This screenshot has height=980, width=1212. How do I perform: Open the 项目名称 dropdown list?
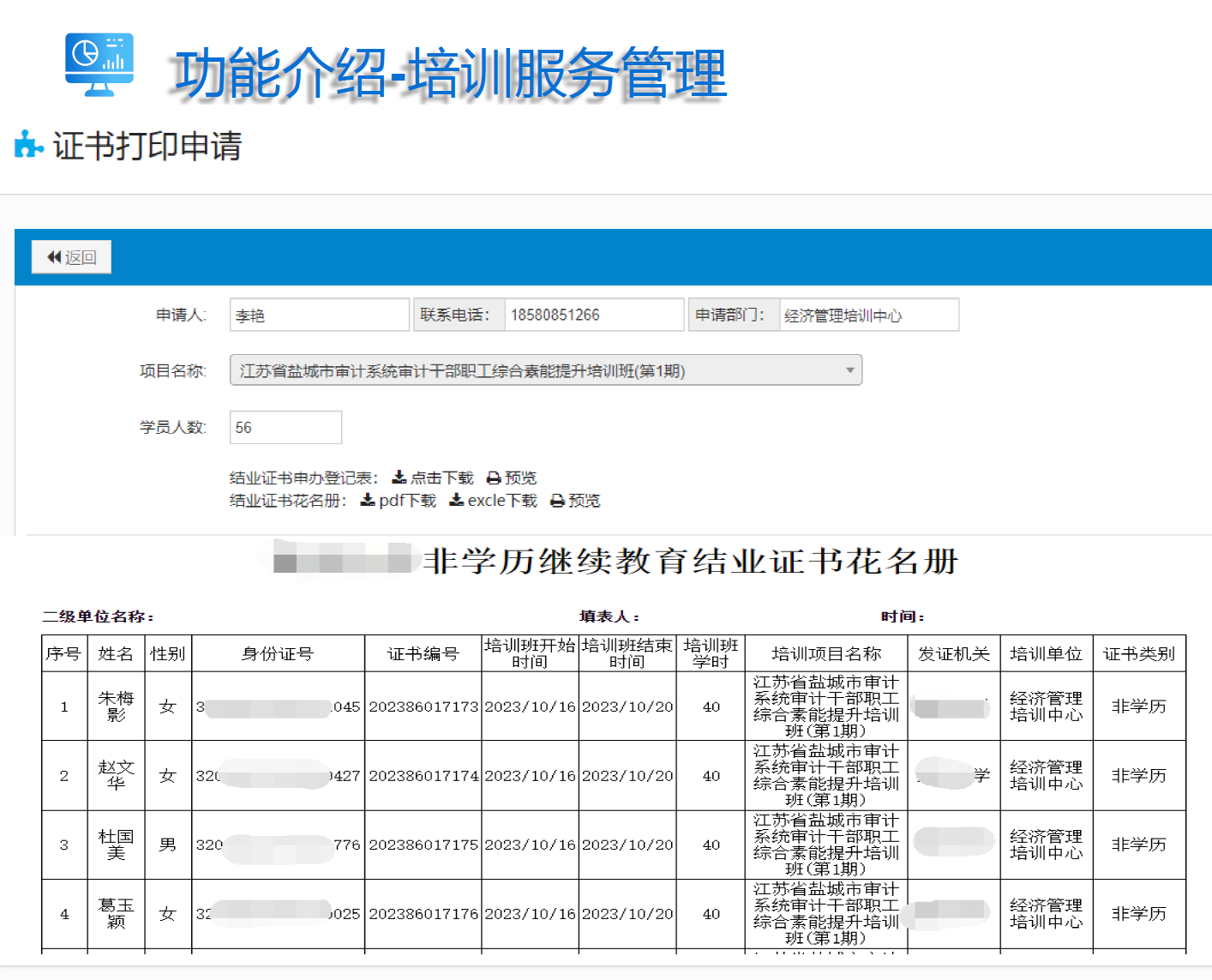click(545, 370)
